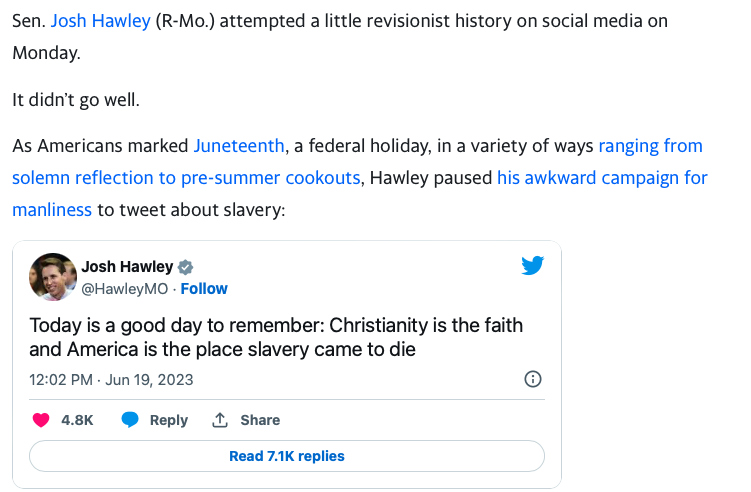Open the solemn reflection to pre-summer cookouts link
This screenshot has height=492, width=751.
(186, 178)
